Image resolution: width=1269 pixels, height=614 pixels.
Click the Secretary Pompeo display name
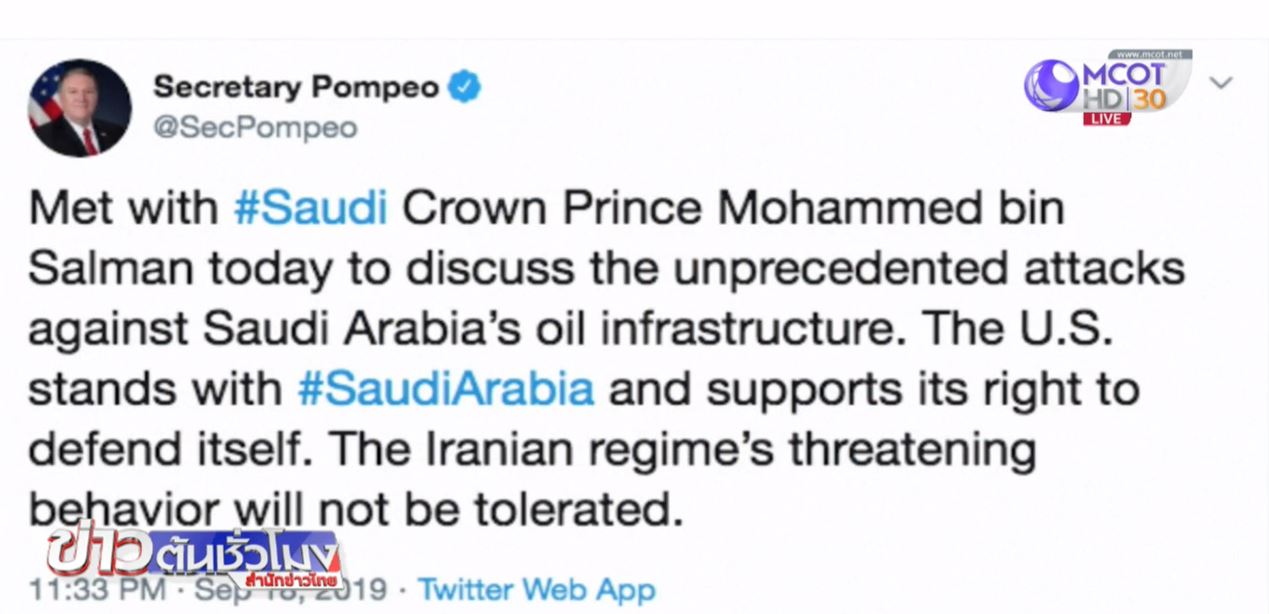tap(296, 88)
